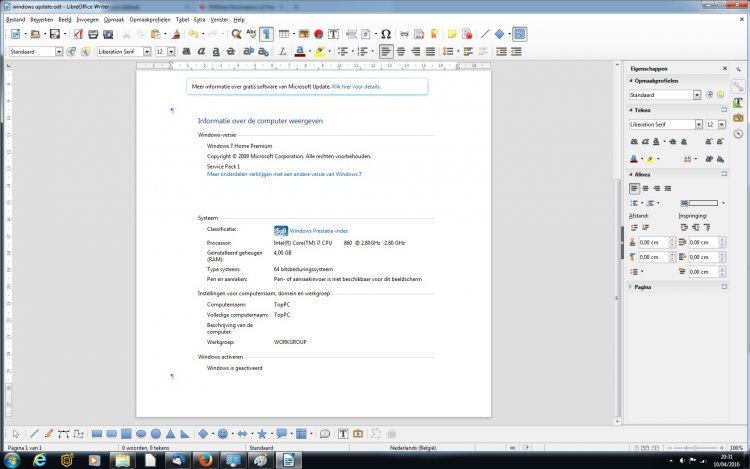Open the Invoegen menu
Screen dimensions: 750x469
click(x=87, y=19)
